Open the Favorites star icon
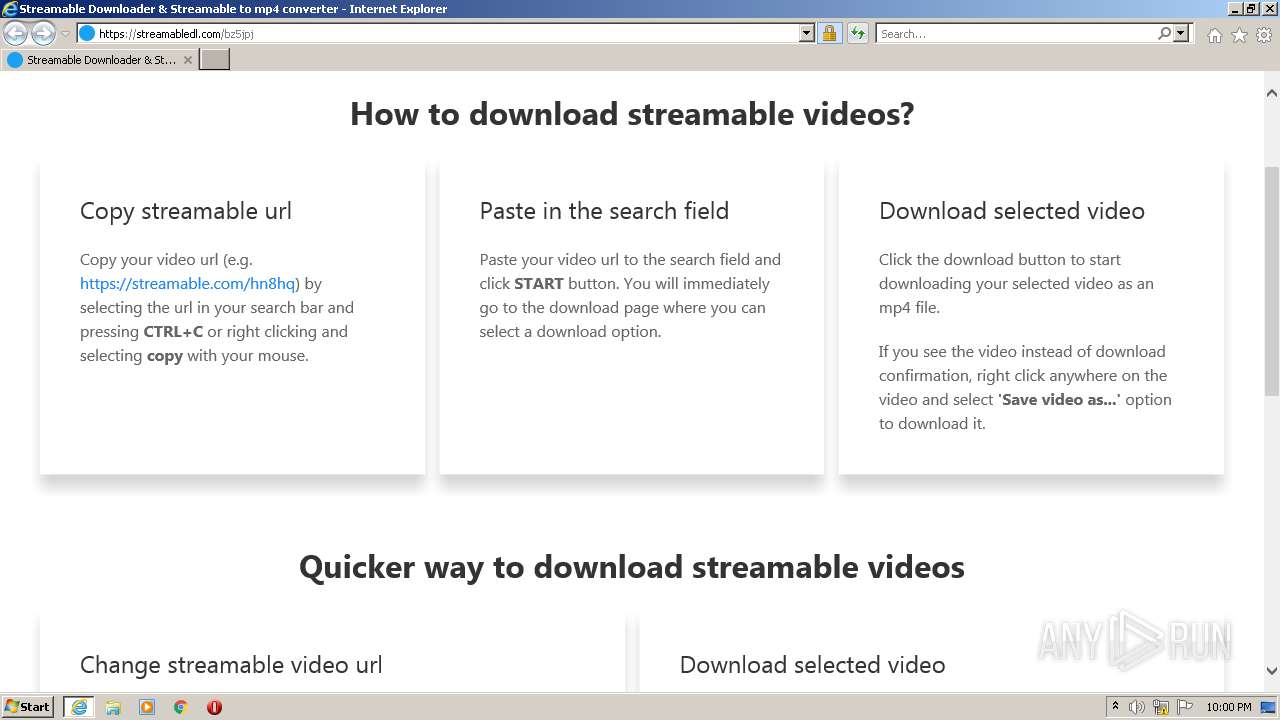 [x=1239, y=35]
